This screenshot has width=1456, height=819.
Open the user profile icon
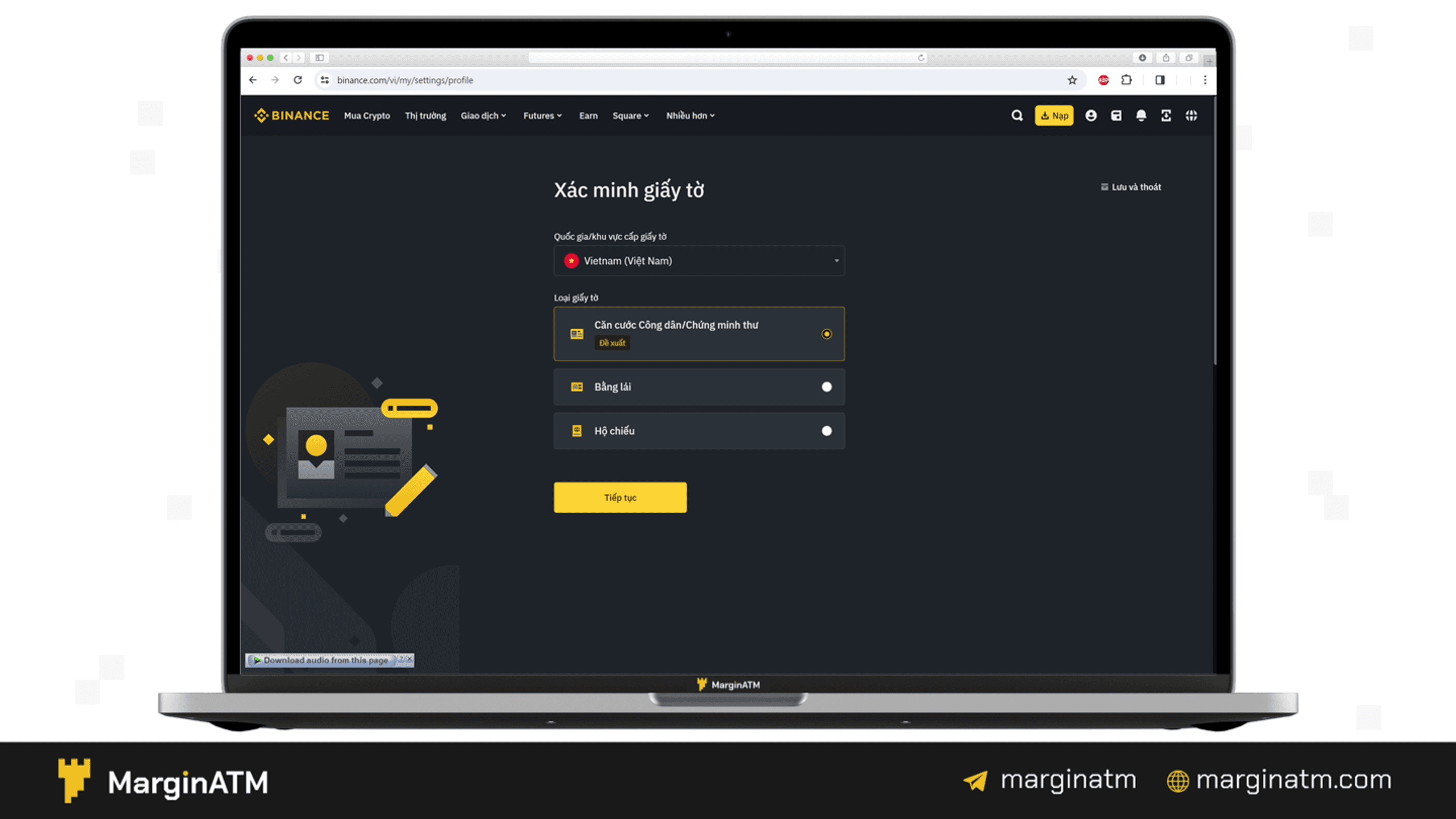pyautogui.click(x=1091, y=115)
